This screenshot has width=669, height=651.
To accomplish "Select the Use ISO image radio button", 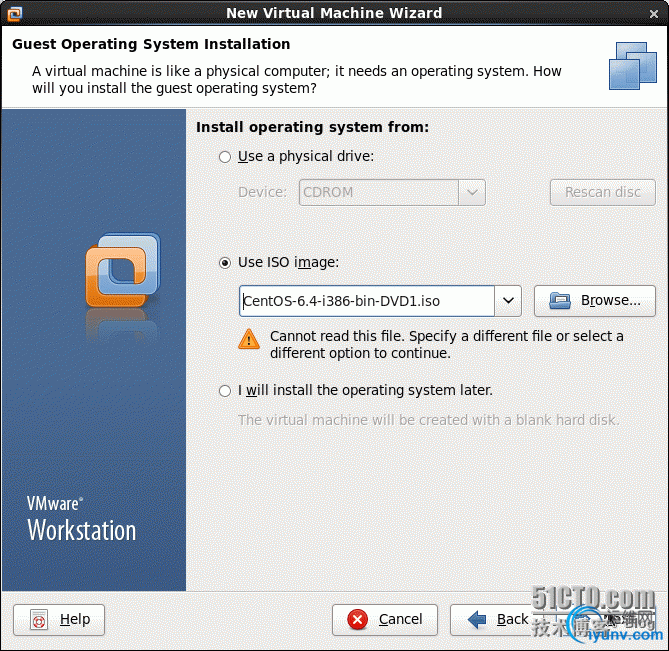I will click(x=225, y=263).
